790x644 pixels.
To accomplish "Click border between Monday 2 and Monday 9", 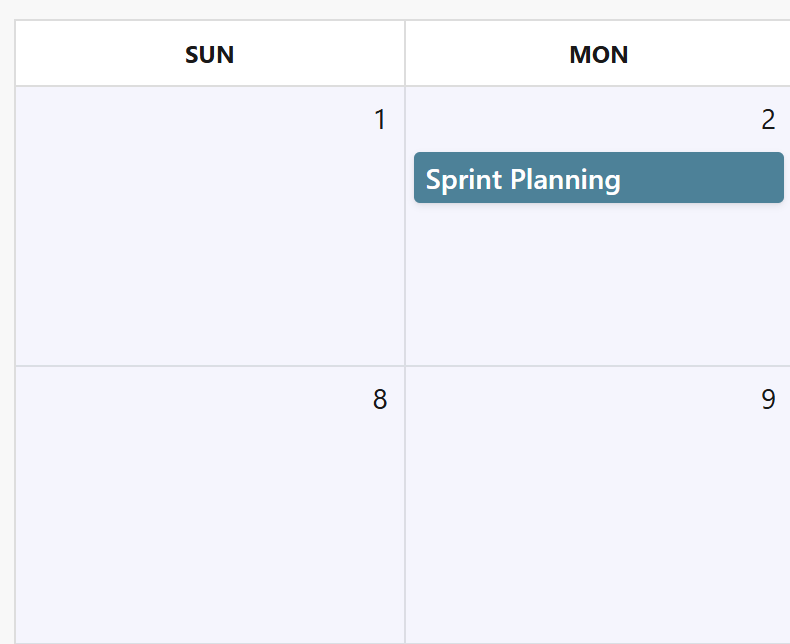I will tap(598, 366).
